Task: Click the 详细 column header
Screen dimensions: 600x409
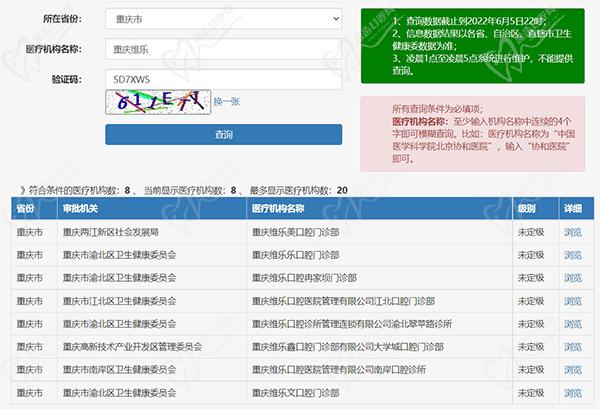Action: tap(577, 209)
